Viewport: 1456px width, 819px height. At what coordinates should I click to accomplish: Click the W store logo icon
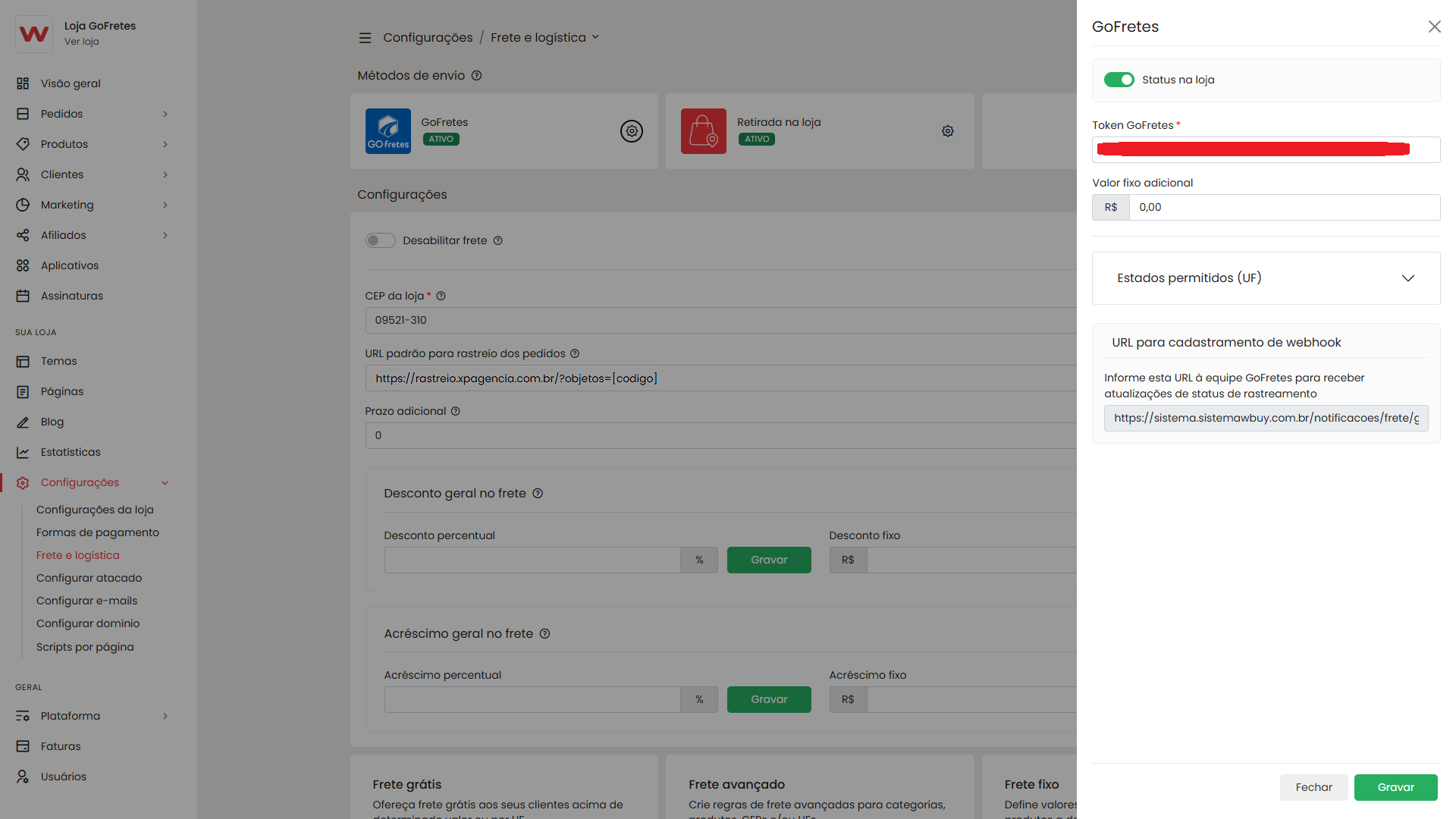coord(34,33)
